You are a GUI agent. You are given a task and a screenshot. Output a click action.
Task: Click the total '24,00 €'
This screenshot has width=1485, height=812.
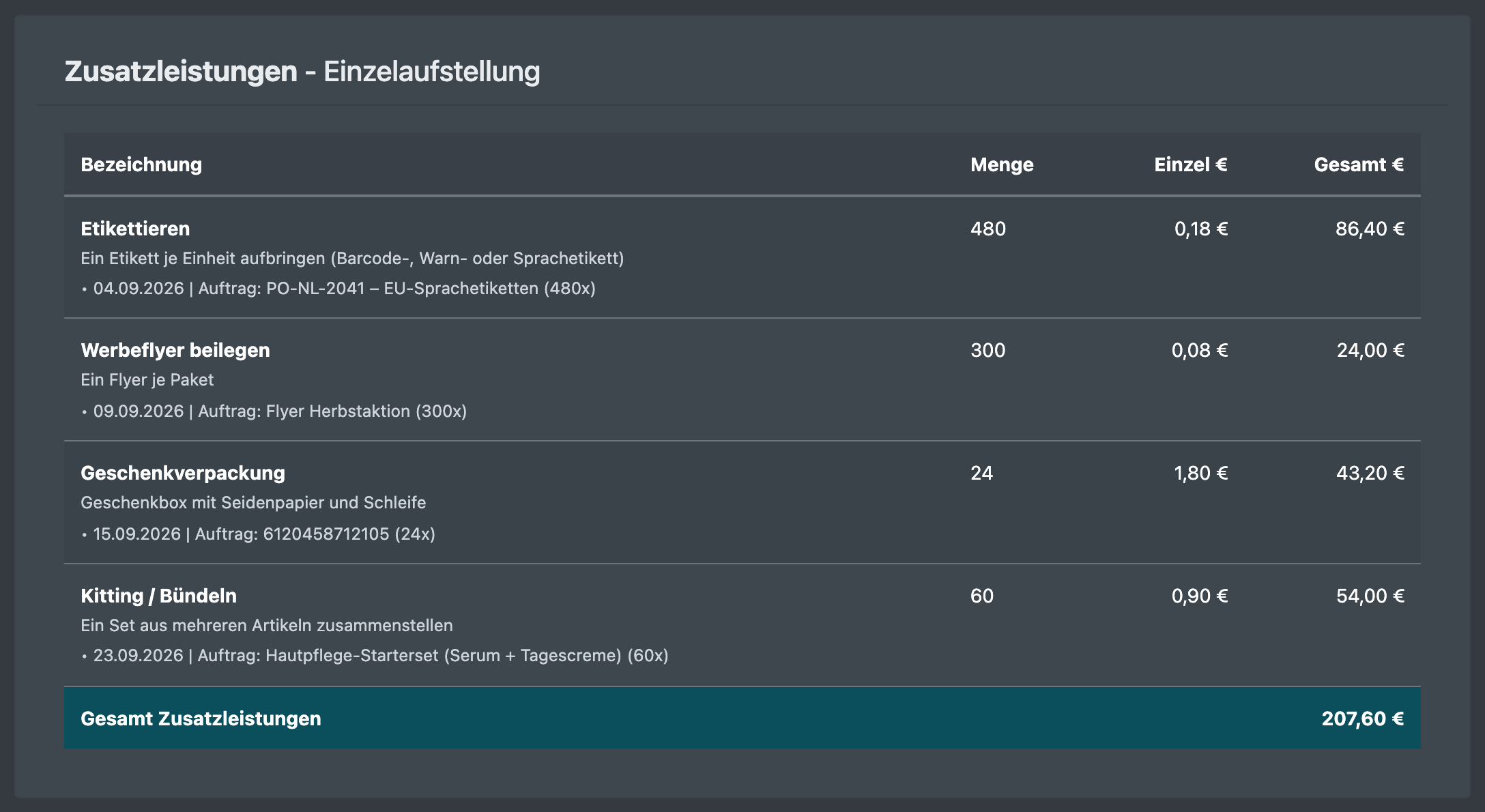click(x=1370, y=350)
